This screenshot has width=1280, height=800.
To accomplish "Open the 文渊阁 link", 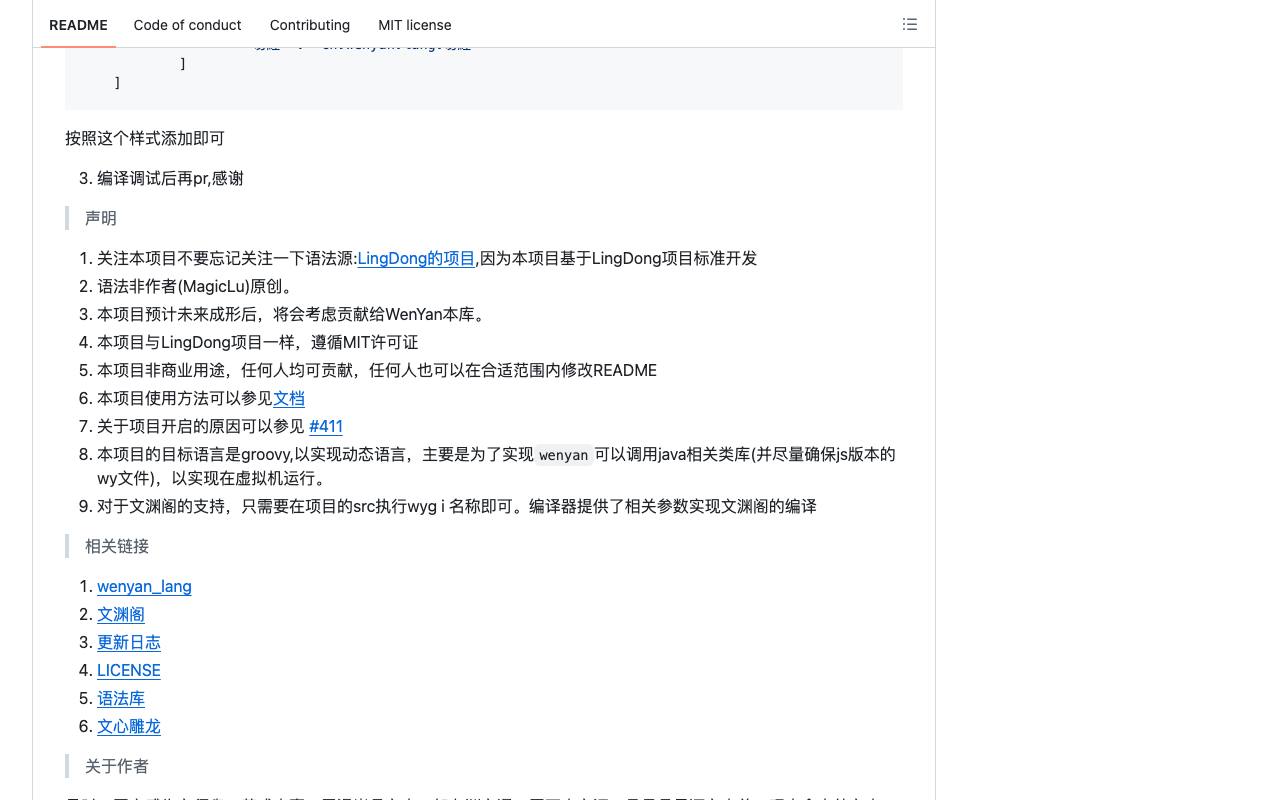I will pyautogui.click(x=121, y=614).
